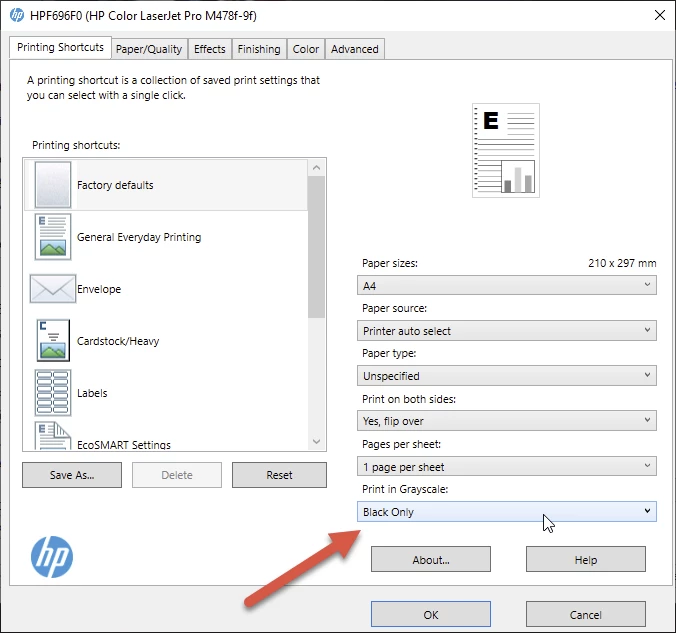Select the 'Envelope' list label
This screenshot has width=676, height=633.
99,289
